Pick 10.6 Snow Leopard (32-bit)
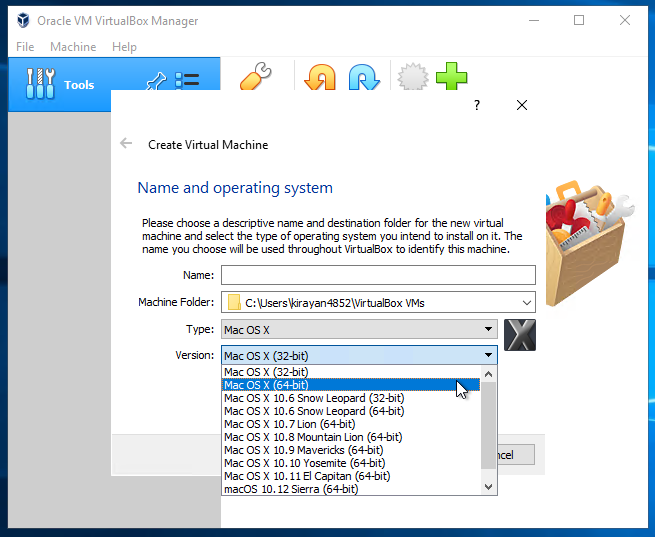 point(351,398)
